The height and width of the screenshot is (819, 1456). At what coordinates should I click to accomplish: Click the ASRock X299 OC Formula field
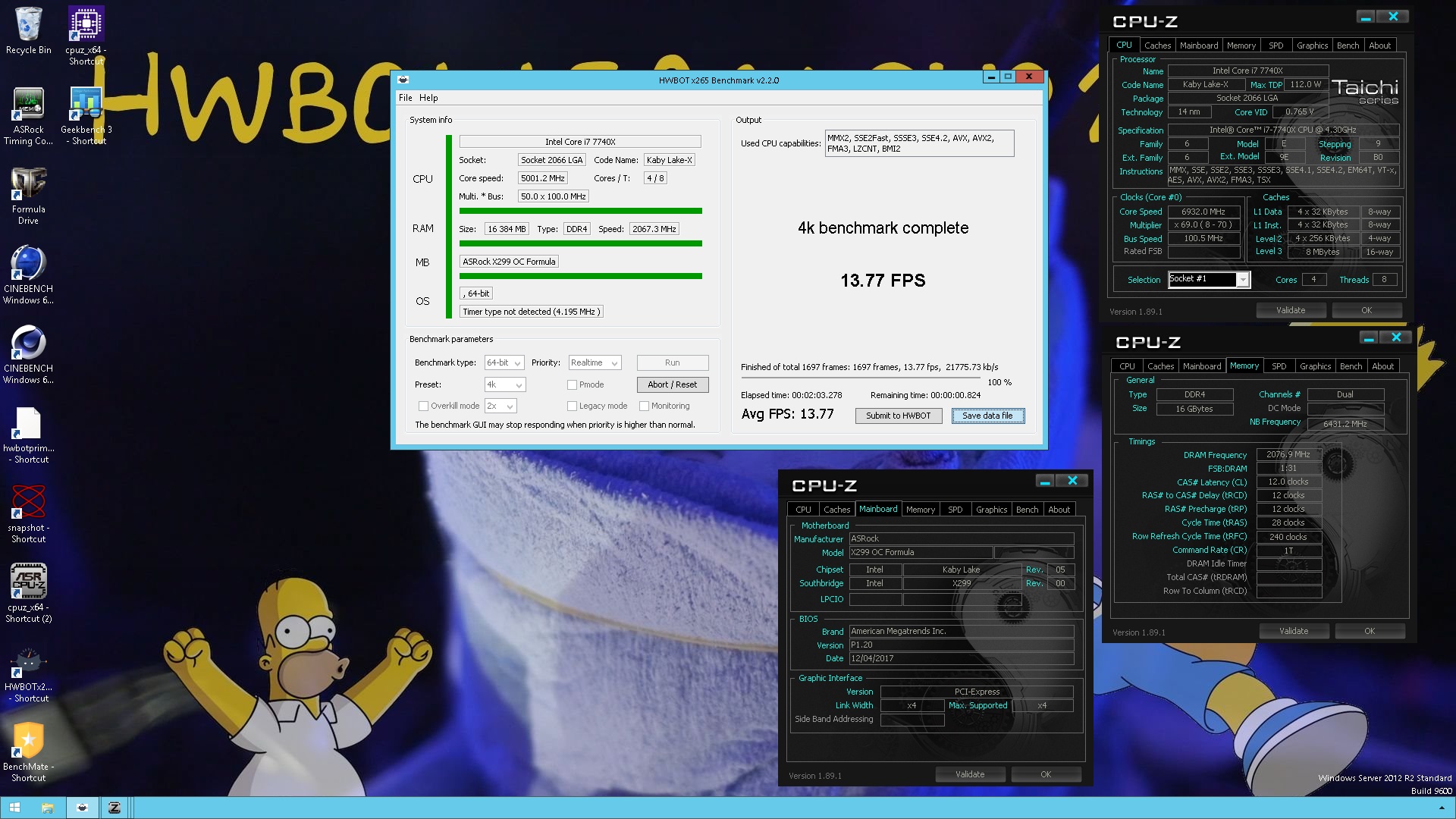tap(510, 262)
